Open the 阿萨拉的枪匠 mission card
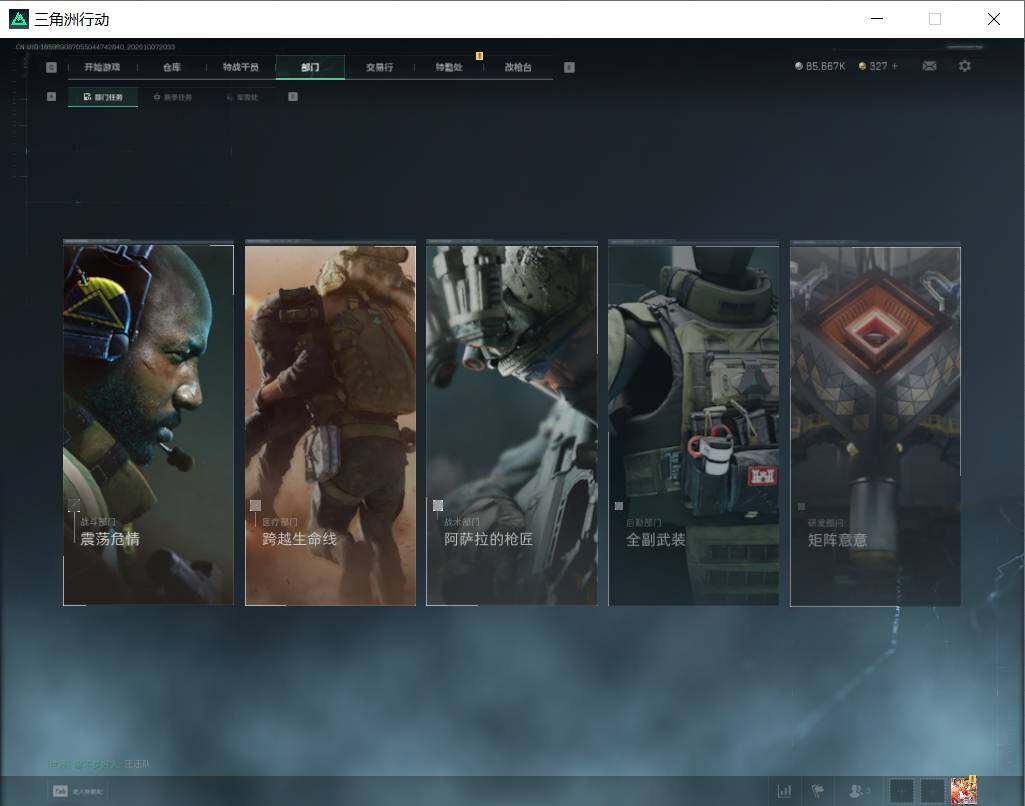Screen dimensions: 1025x806 click(x=512, y=424)
